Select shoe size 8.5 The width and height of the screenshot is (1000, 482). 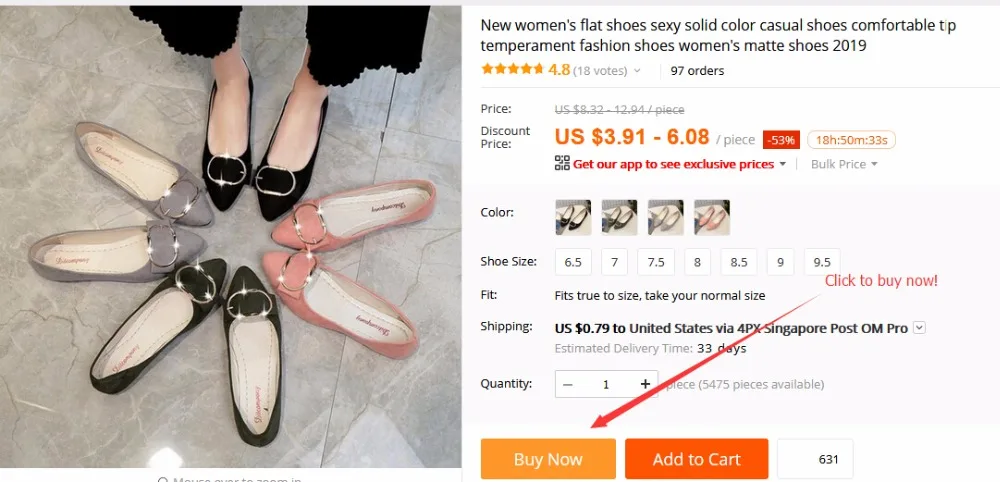click(738, 262)
